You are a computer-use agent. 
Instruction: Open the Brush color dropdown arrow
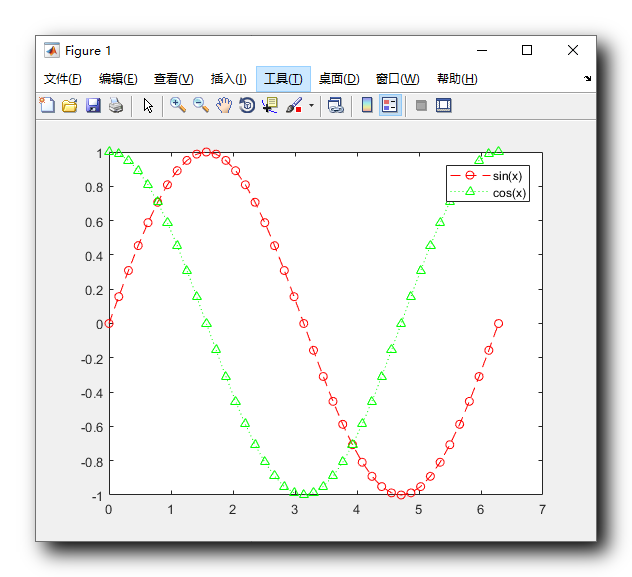(311, 106)
